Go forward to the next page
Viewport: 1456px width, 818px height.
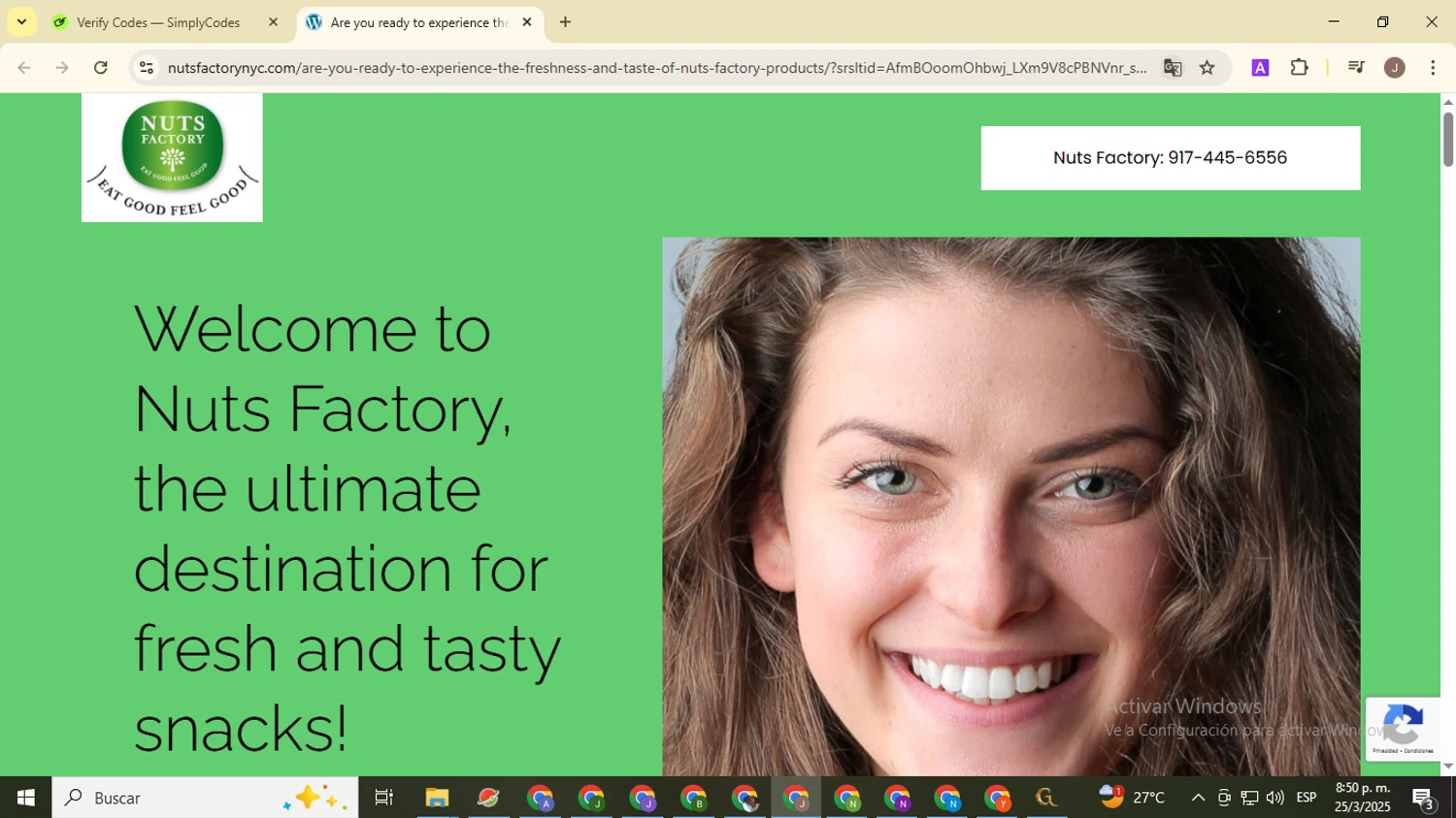point(62,68)
